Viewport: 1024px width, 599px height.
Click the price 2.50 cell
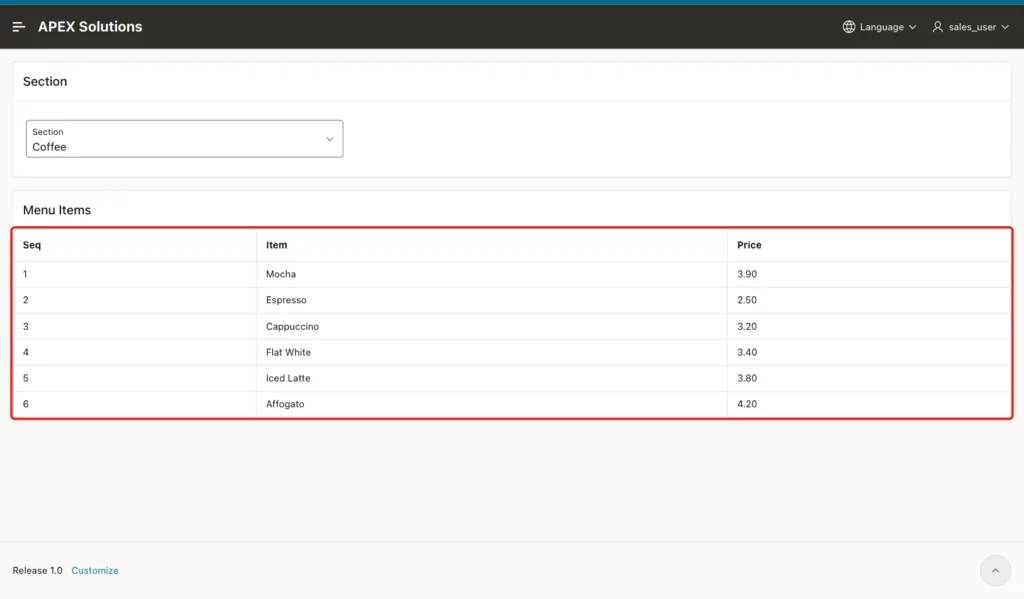coord(869,300)
